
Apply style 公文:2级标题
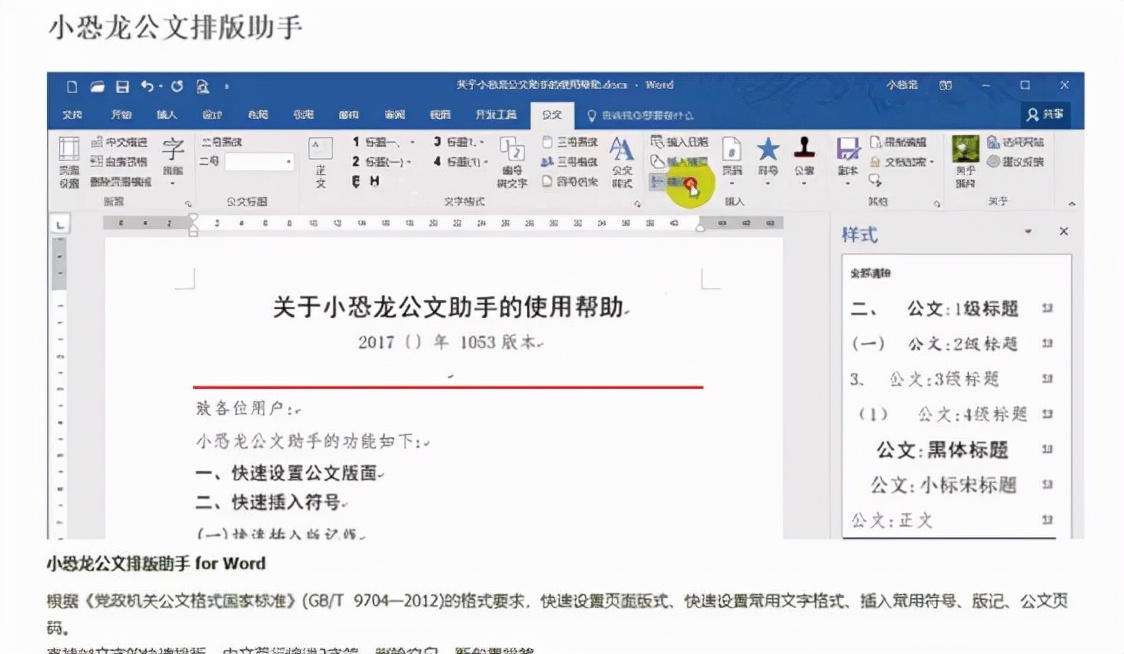[x=951, y=344]
